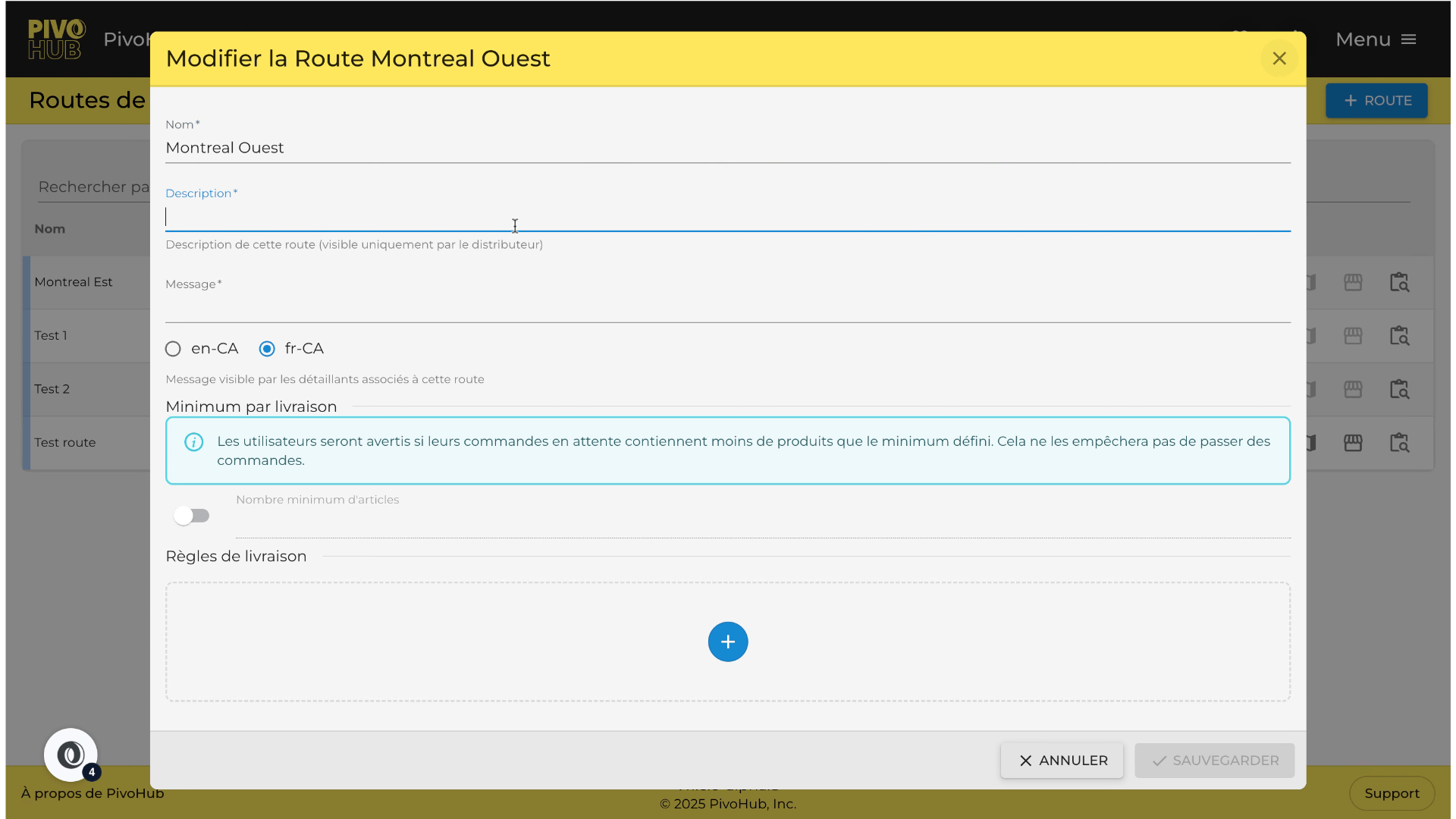The height and width of the screenshot is (819, 1456).
Task: Select the fr-CA language radio
Action: pos(267,349)
